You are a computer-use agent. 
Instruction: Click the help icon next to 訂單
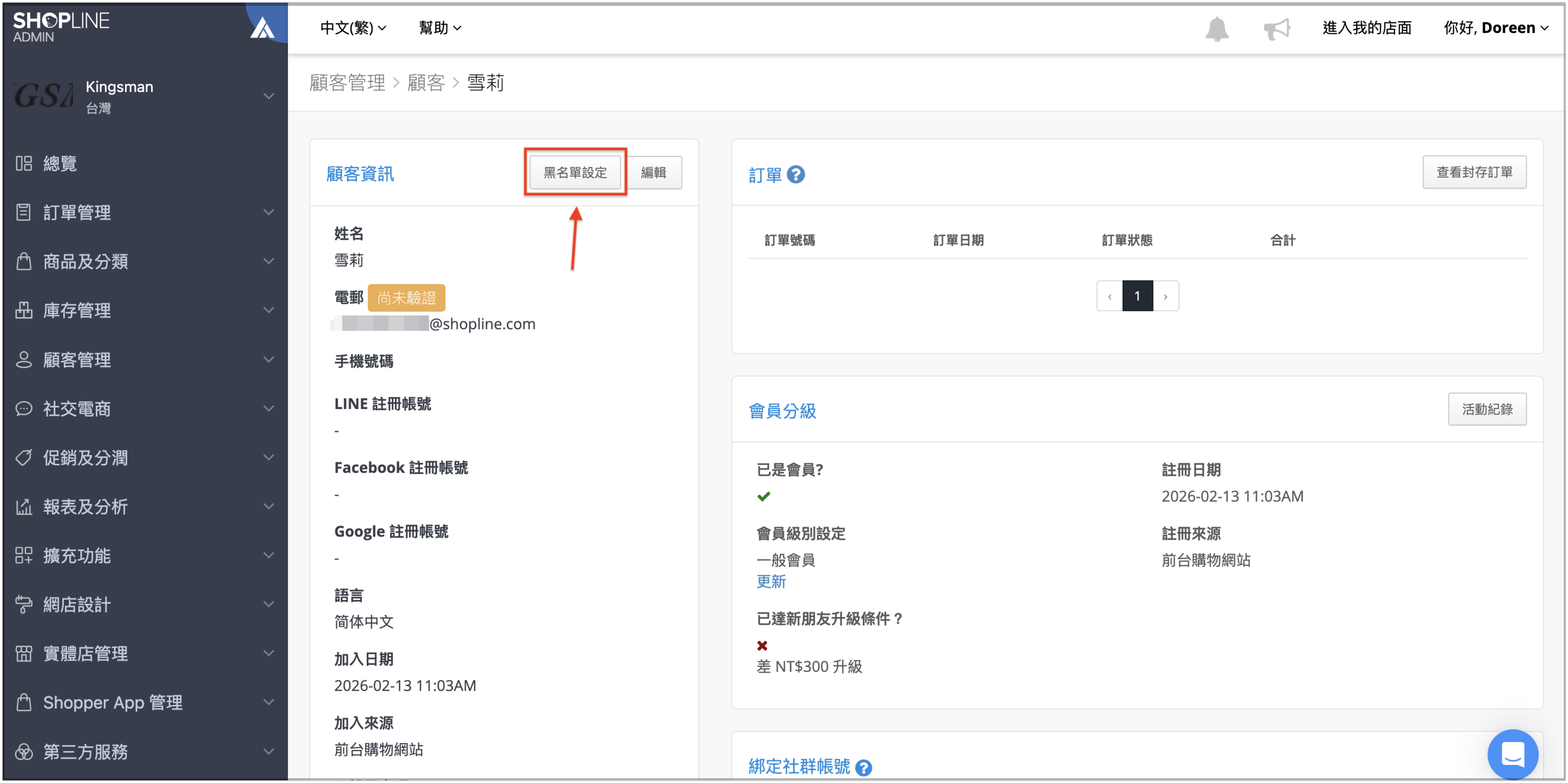[795, 175]
